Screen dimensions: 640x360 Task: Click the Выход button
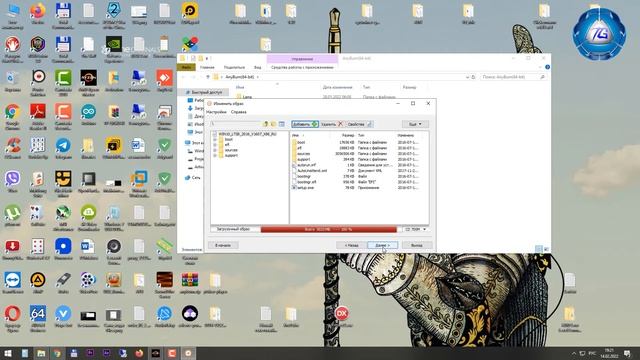[417, 245]
